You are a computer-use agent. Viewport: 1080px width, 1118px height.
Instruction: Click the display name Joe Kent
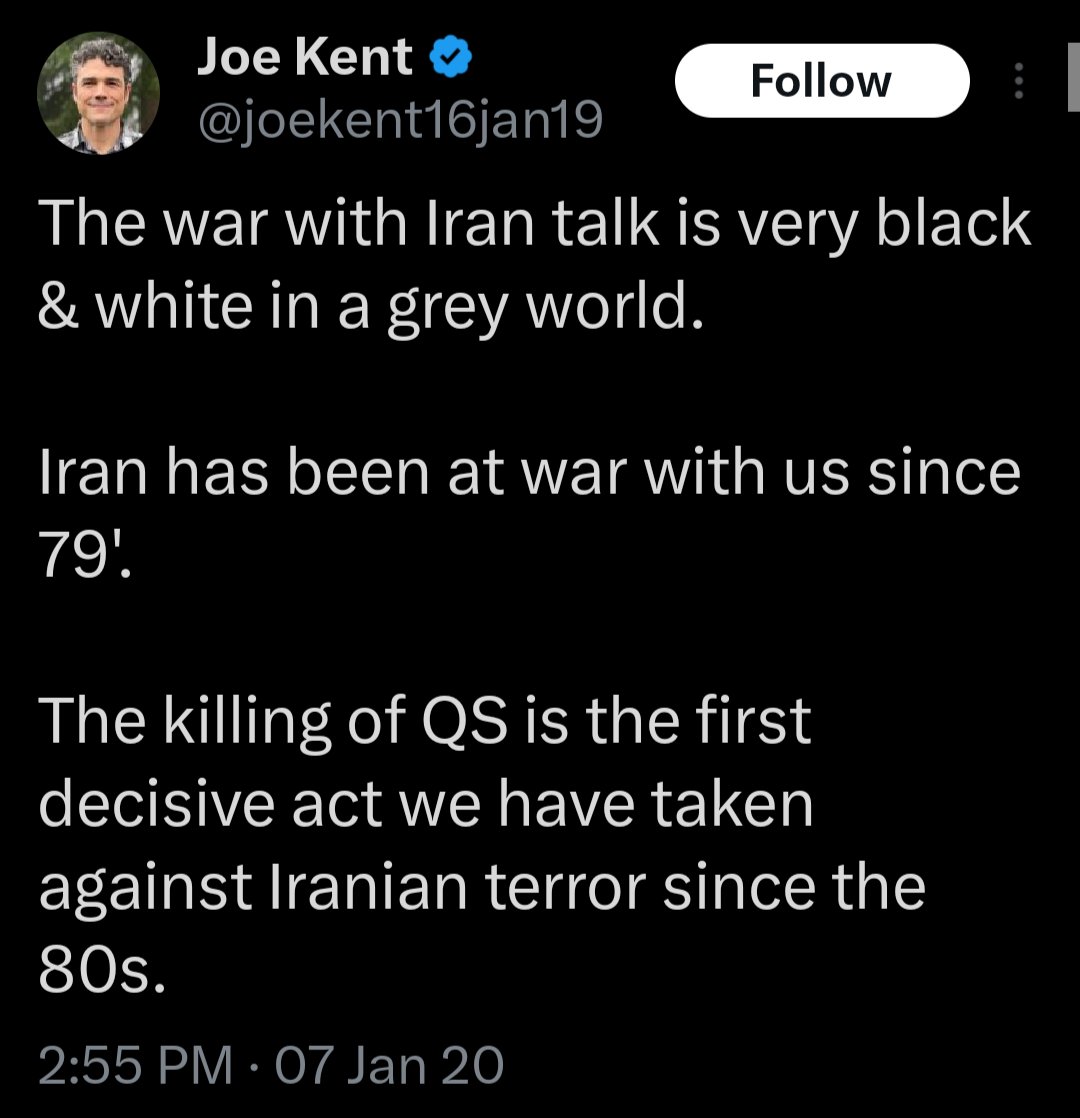(x=304, y=58)
